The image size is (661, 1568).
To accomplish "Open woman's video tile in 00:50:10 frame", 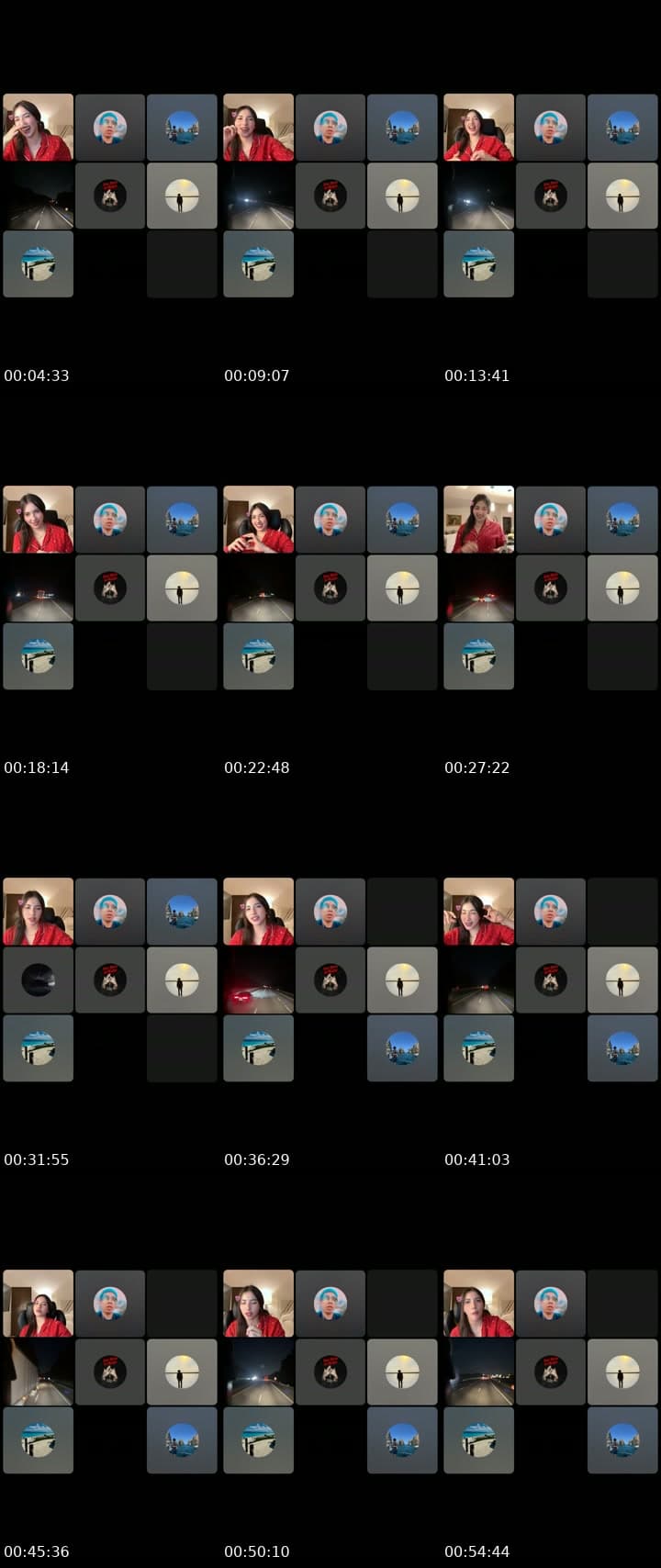I will (258, 1304).
